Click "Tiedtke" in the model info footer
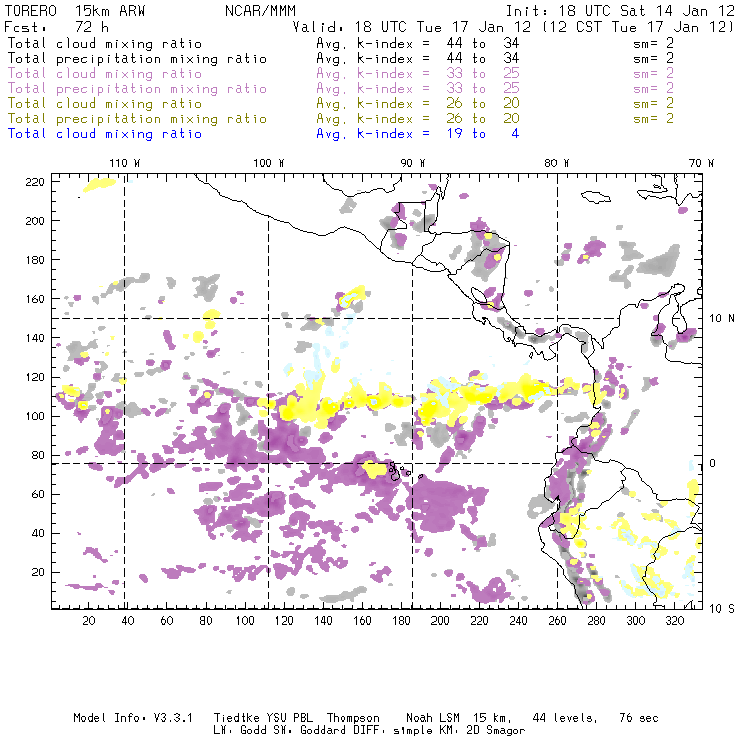The image size is (740, 740). [236, 718]
